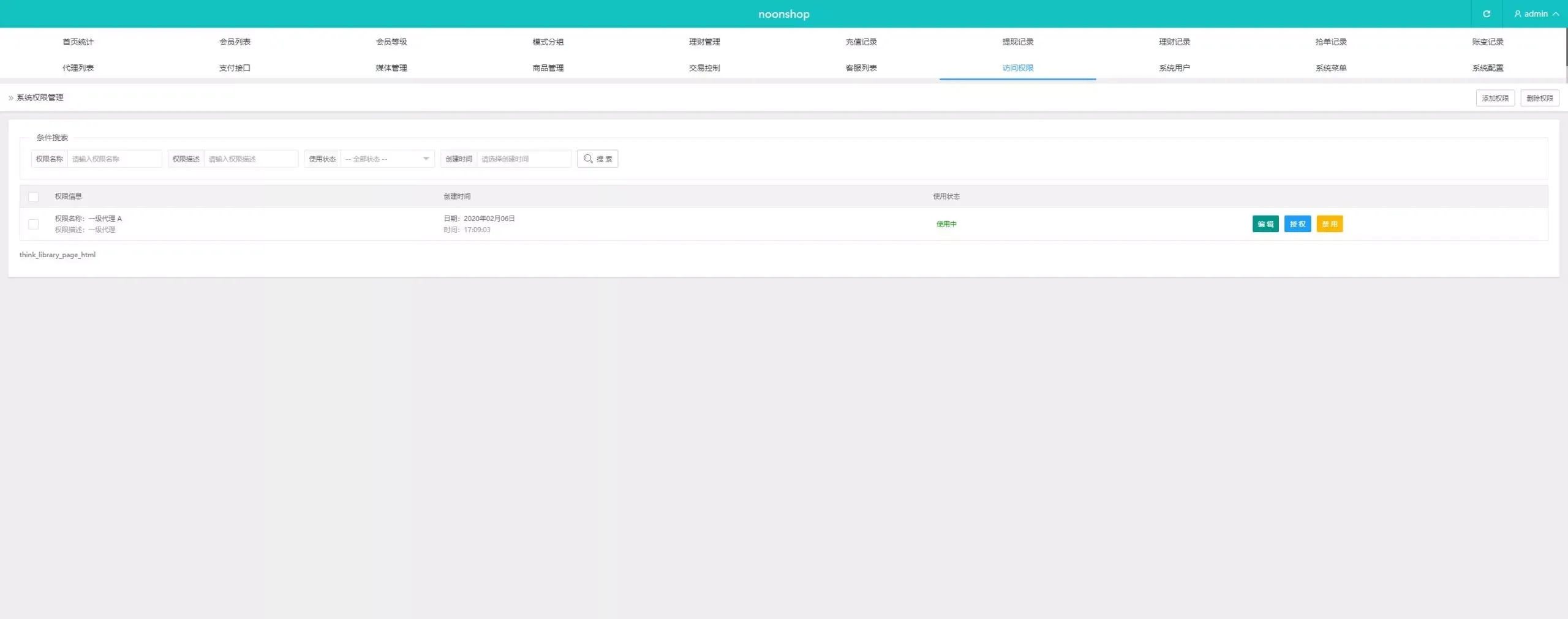Open 理财记录 page
This screenshot has height=619, width=1568.
(1174, 42)
